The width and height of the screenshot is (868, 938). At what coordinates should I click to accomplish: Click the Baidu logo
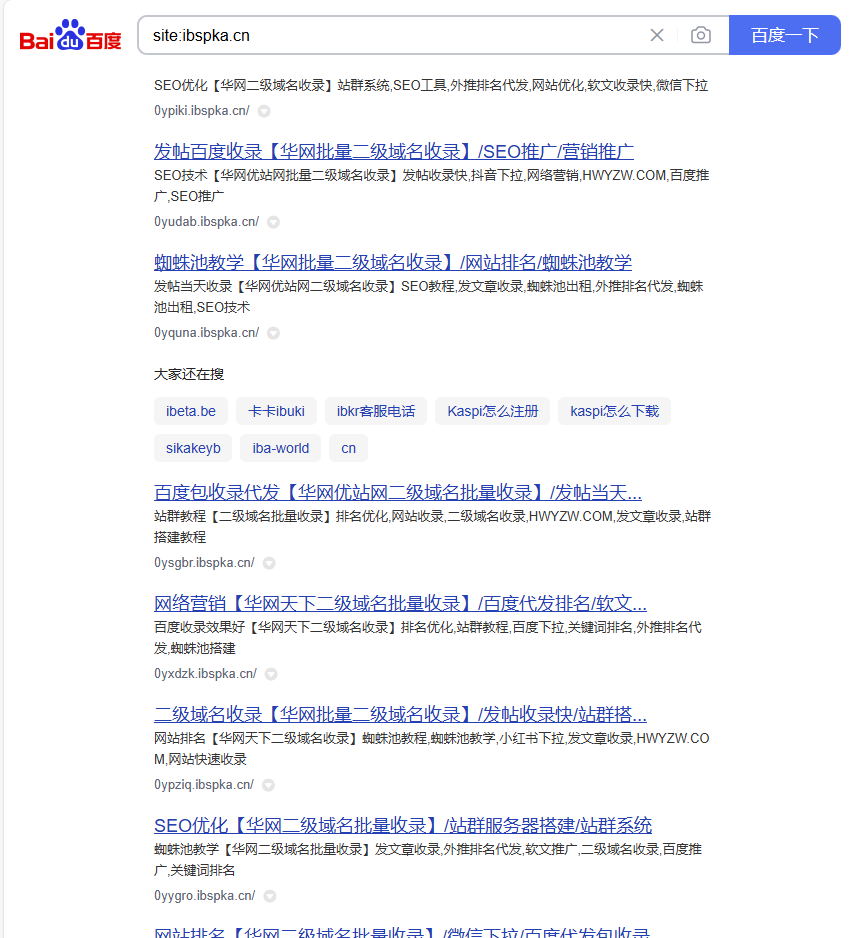click(70, 37)
